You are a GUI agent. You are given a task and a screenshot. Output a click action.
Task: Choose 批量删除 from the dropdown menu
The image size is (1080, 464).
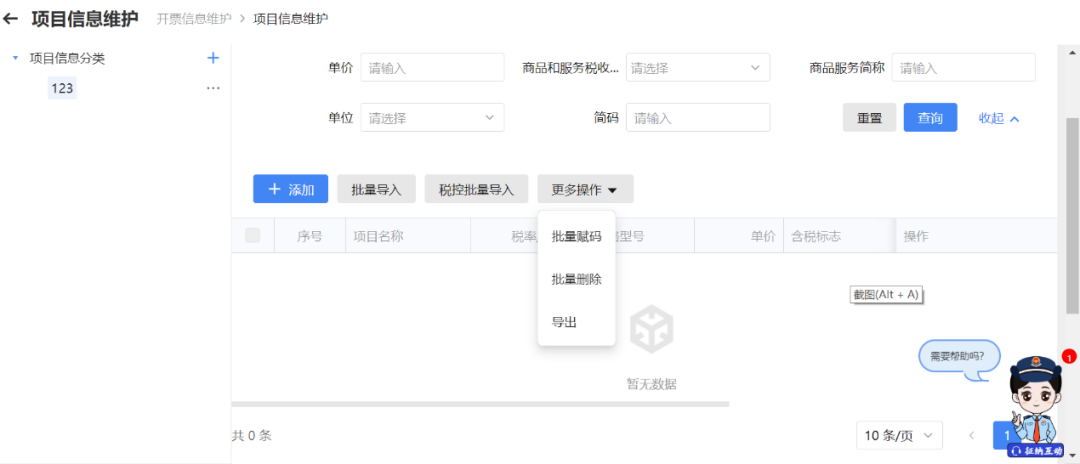(576, 279)
